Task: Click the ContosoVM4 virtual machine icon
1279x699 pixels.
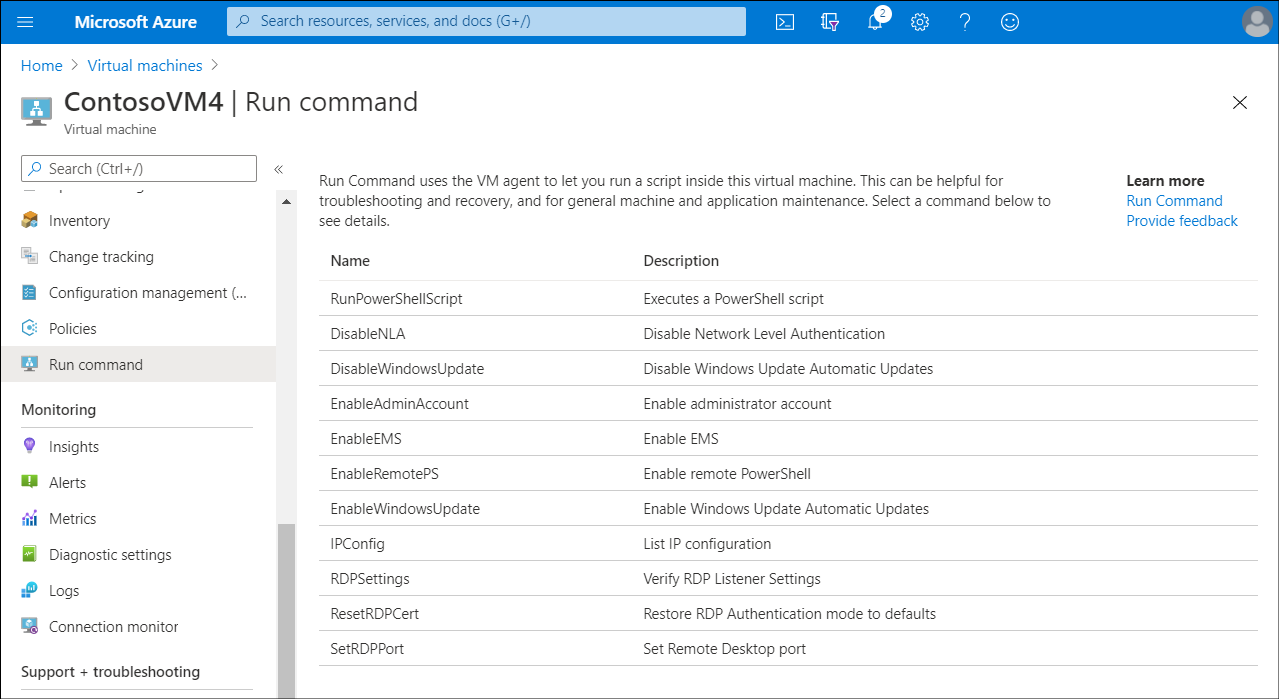Action: 37,109
